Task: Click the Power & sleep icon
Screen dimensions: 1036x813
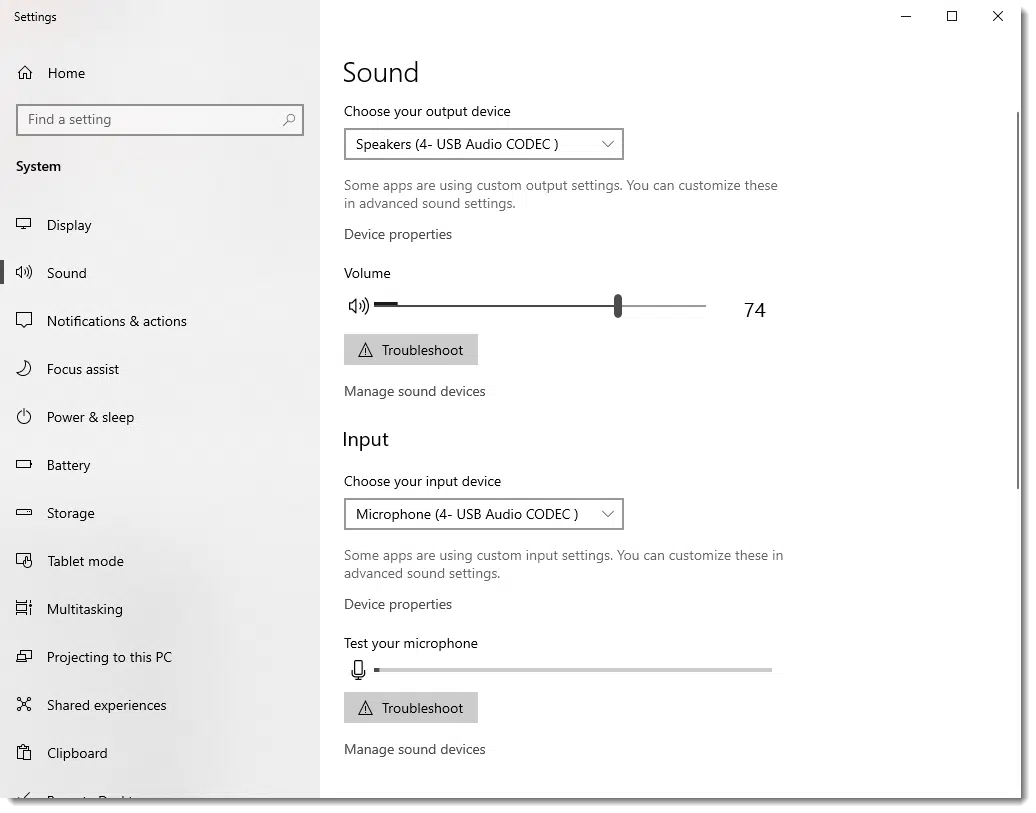Action: pos(24,416)
